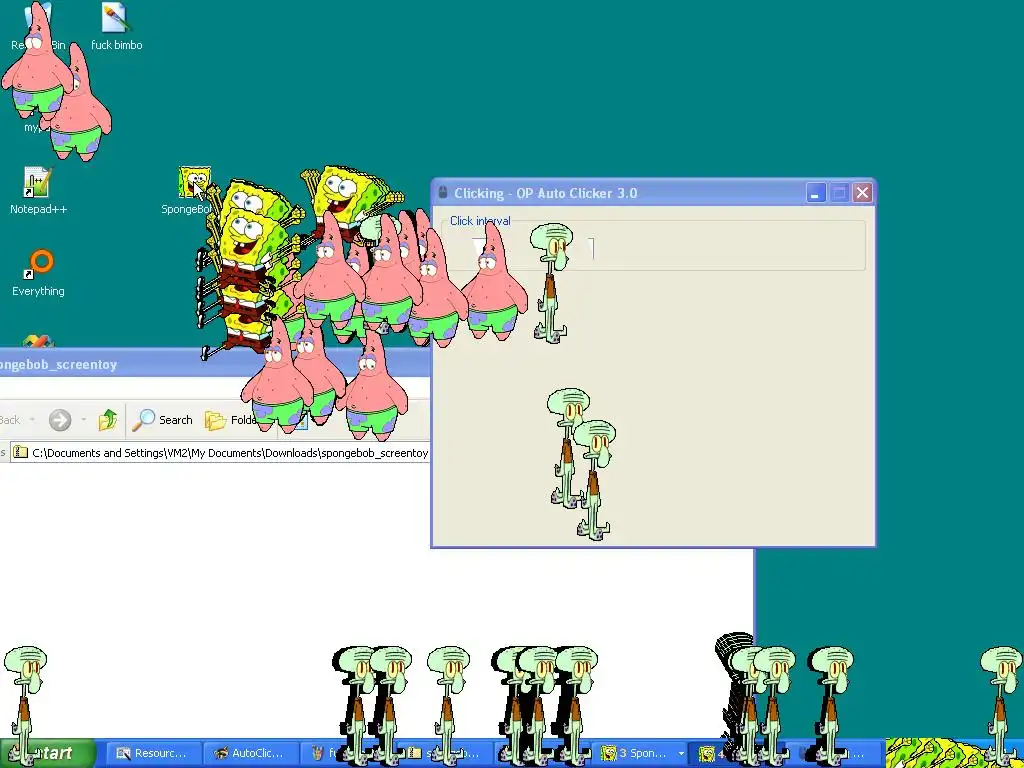Click the Search button in Explorer toolbar
1024x768 pixels.
[x=163, y=420]
